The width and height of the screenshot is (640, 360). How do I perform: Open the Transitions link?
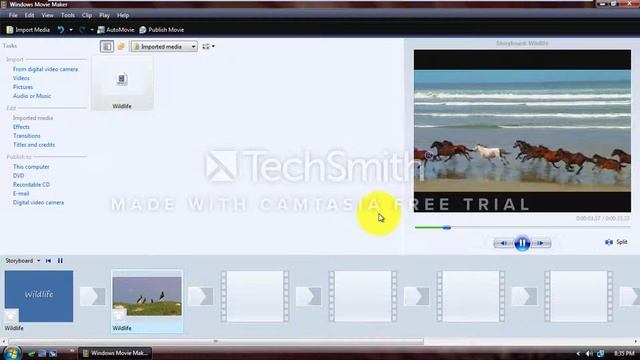27,136
